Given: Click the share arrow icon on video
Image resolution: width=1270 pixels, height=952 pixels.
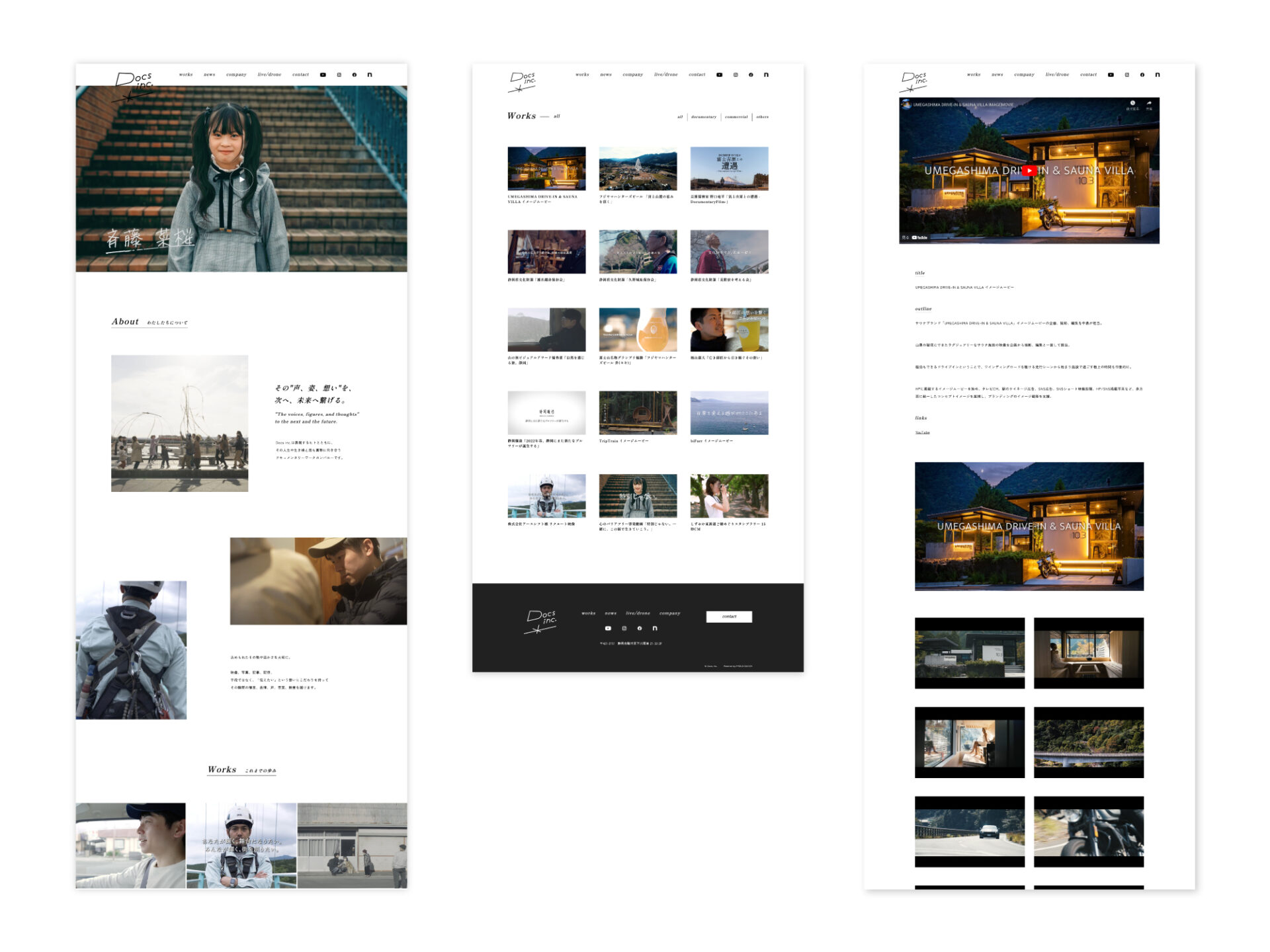Looking at the screenshot, I should coord(1149,103).
